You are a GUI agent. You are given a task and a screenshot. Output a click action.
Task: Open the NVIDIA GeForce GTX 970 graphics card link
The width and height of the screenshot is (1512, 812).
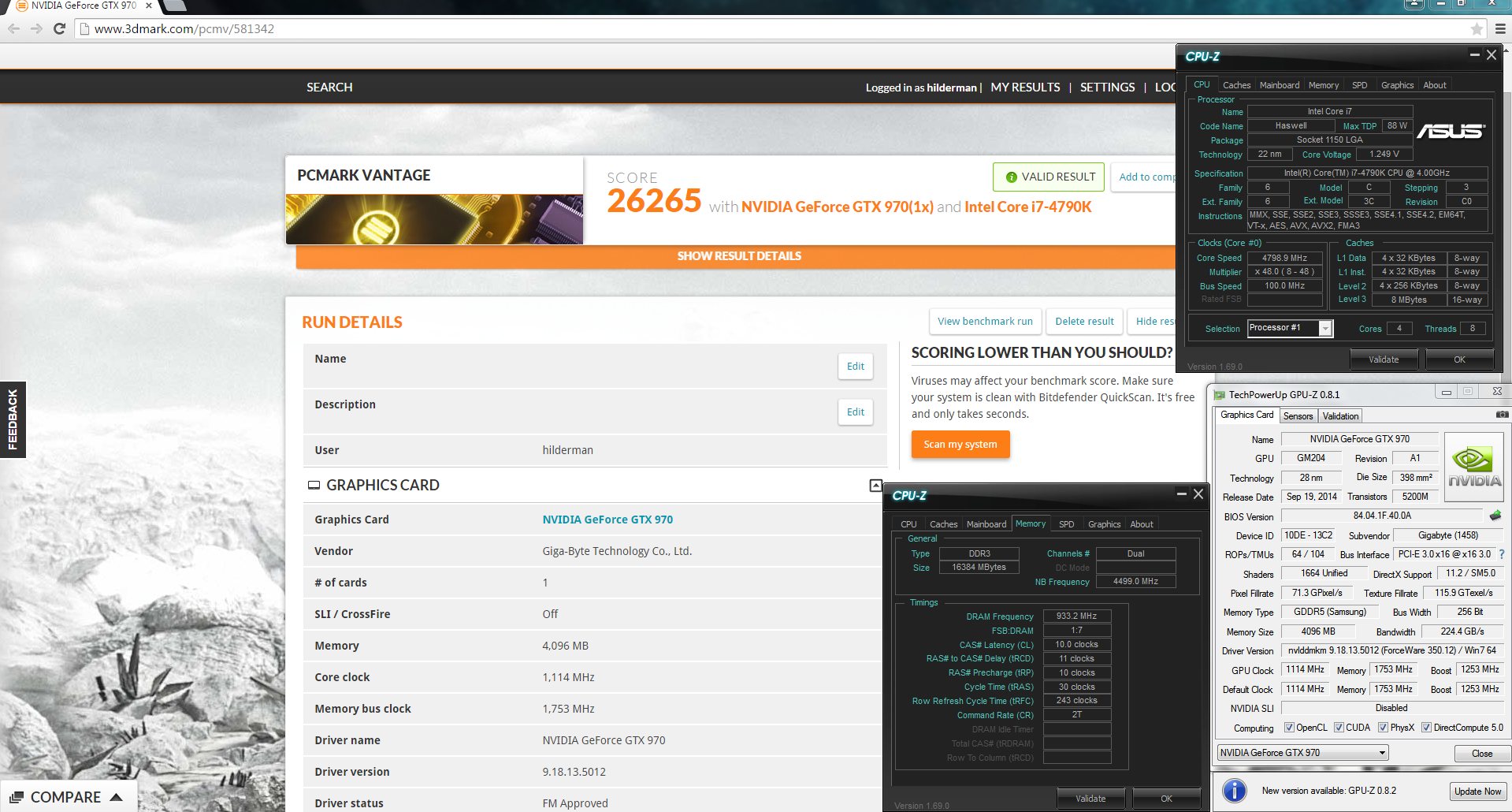pos(607,520)
